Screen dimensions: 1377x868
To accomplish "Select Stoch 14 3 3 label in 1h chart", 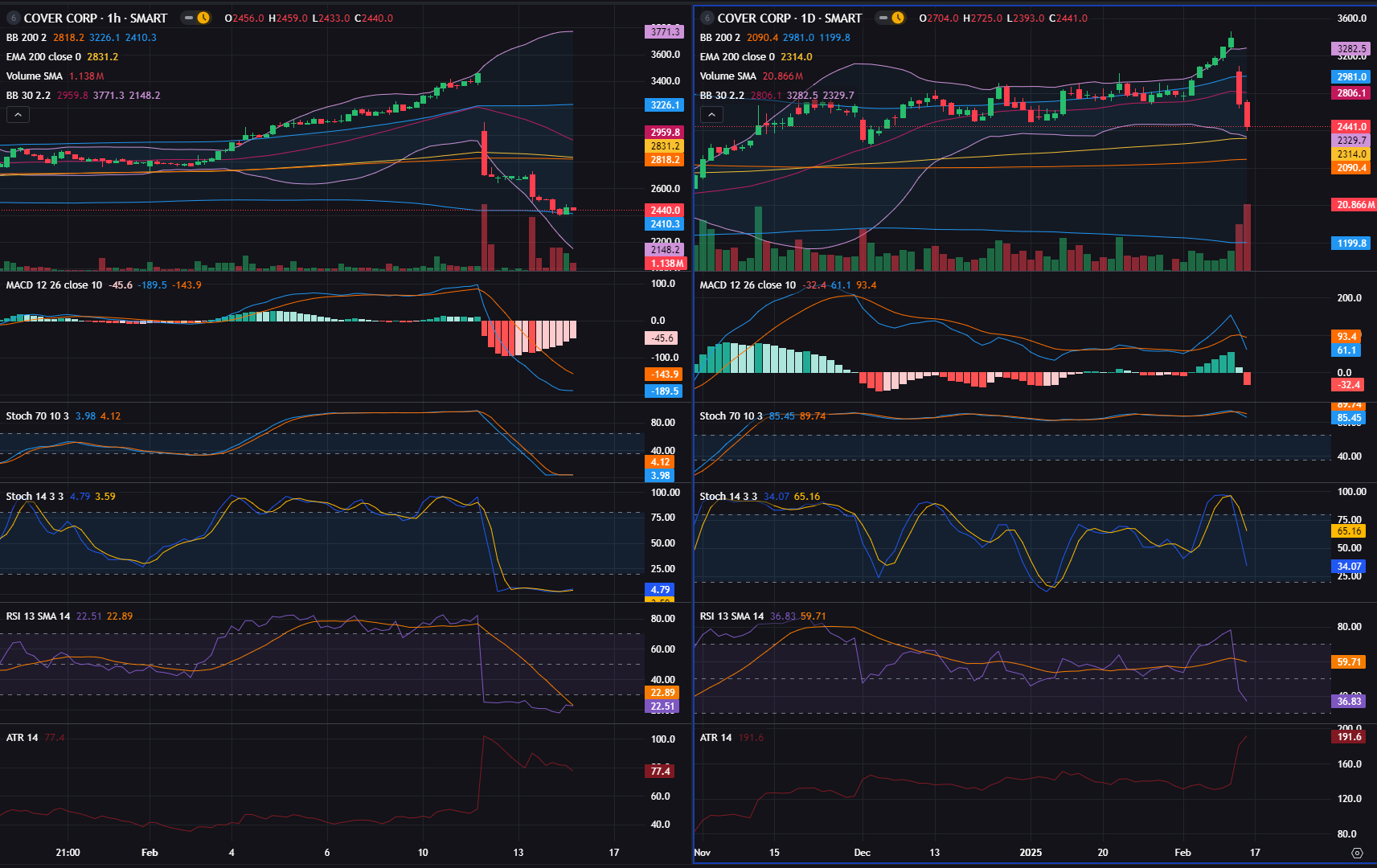I will click(35, 497).
